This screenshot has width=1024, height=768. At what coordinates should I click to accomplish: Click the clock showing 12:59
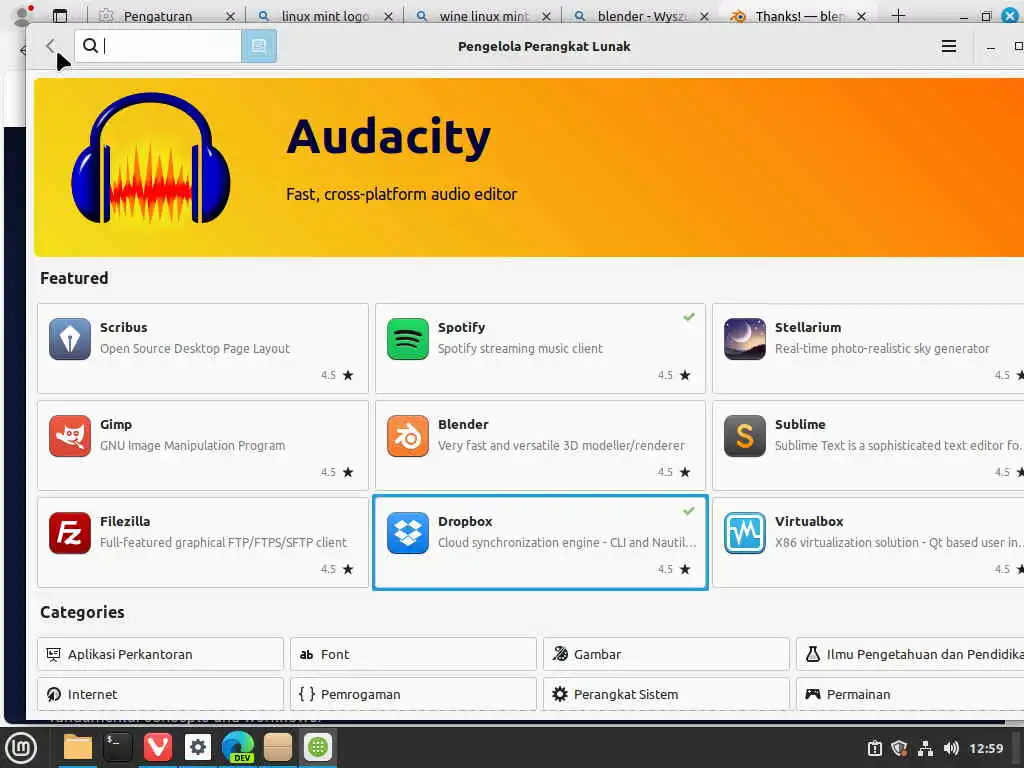[985, 748]
